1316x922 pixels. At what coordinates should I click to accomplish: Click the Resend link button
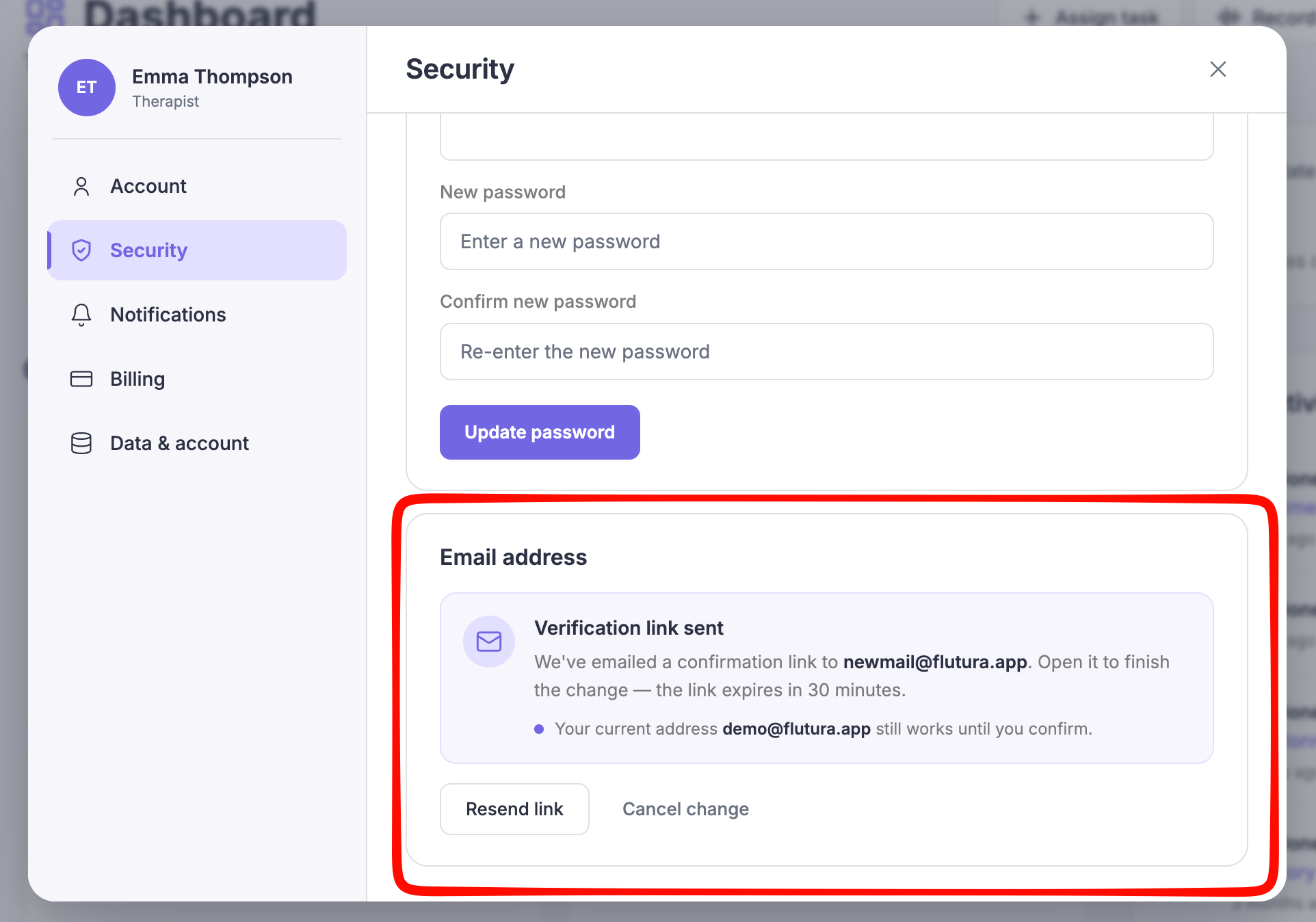[x=514, y=809]
